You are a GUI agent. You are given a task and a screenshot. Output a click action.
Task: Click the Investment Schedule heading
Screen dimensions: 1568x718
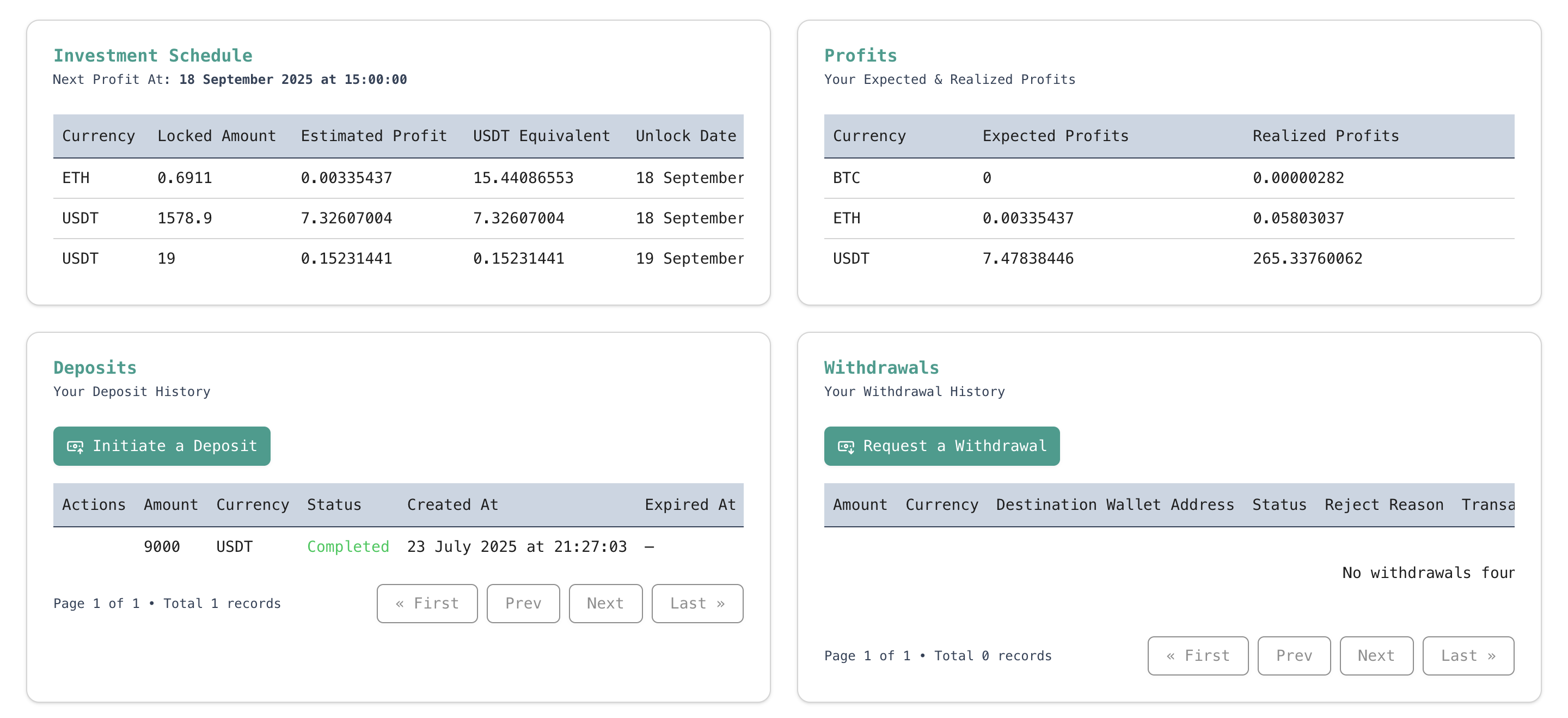pos(153,56)
